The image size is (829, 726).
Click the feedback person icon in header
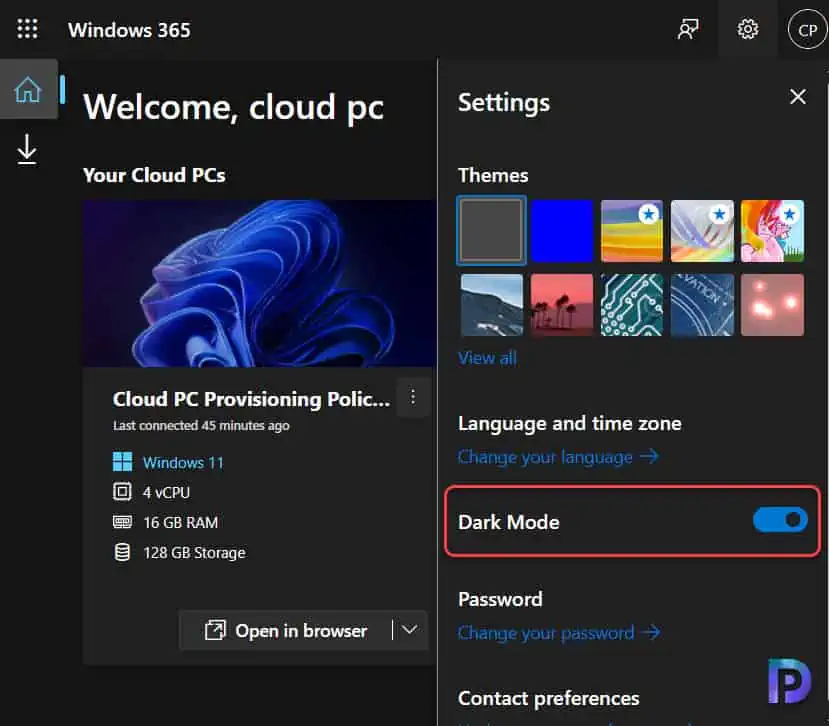(688, 29)
